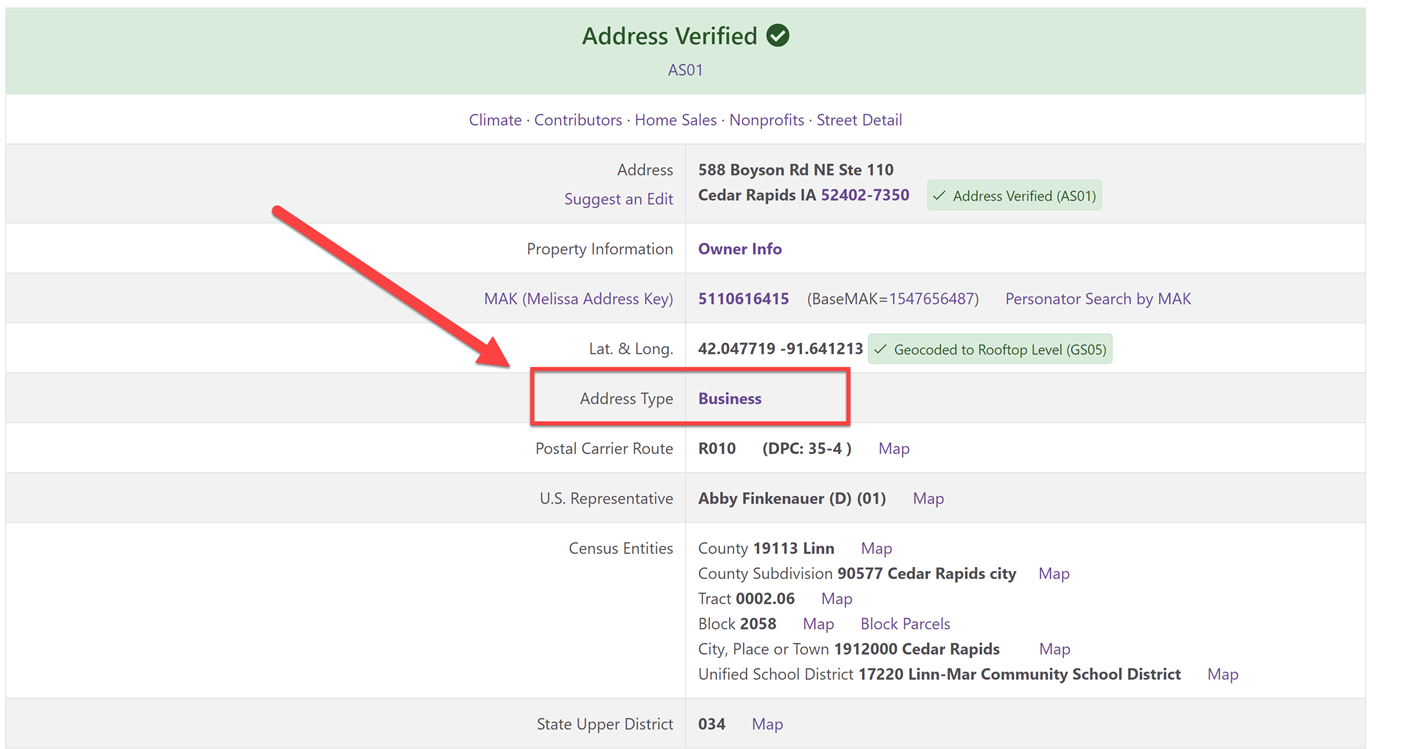
Task: Click Geocoded to Rooftop Level badge
Action: tap(990, 350)
